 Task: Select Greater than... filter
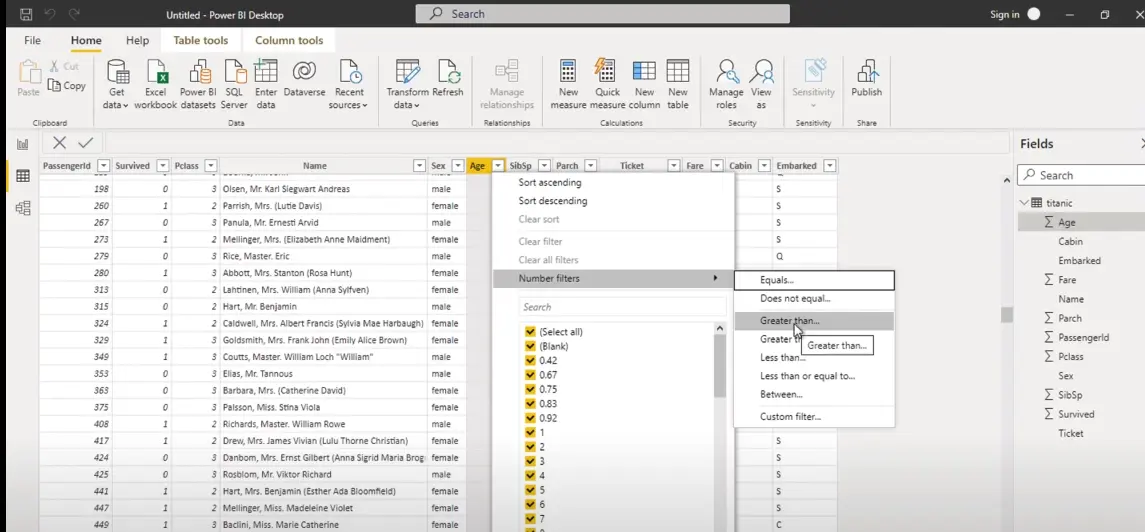coord(814,320)
